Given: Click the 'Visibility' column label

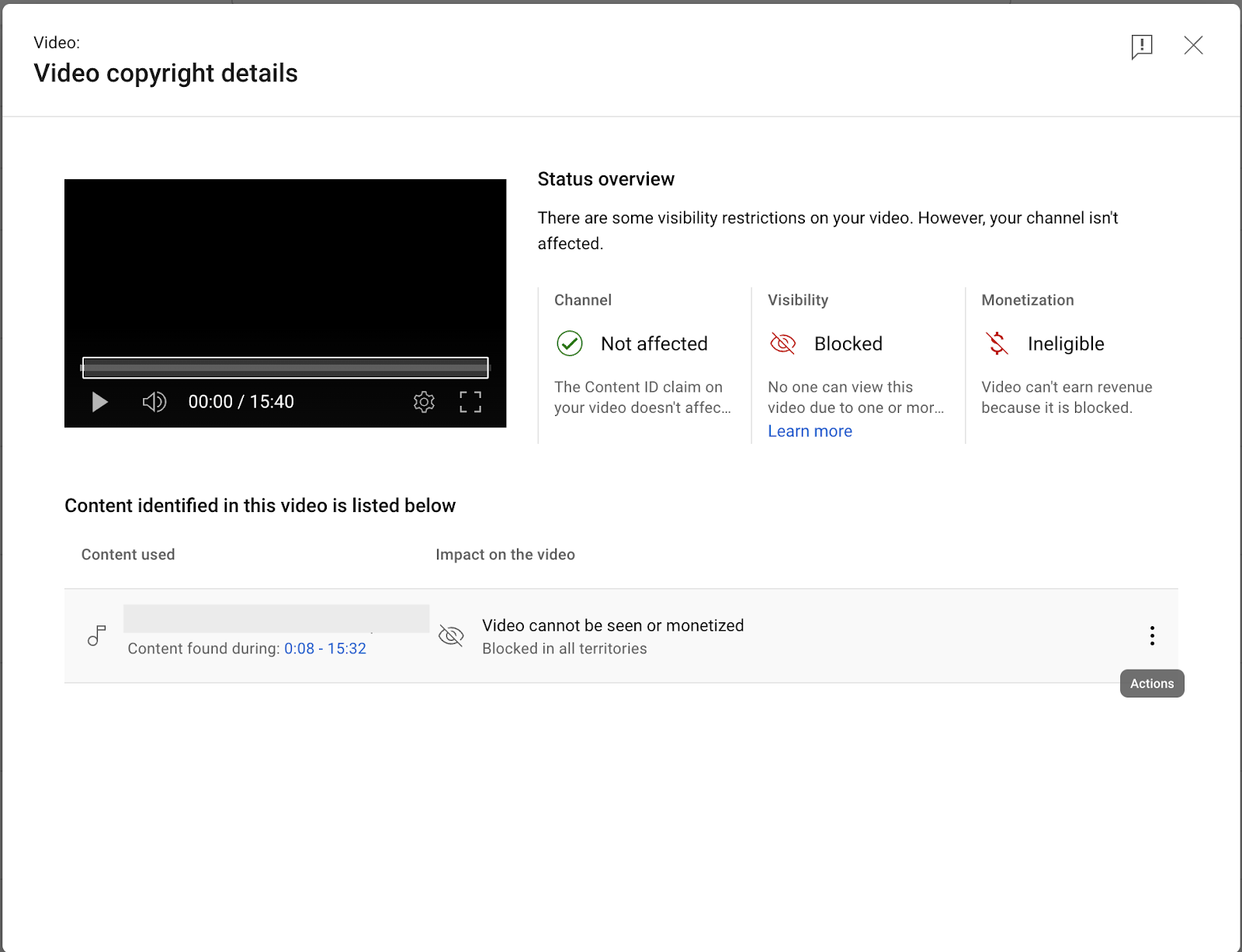Looking at the screenshot, I should pos(798,300).
